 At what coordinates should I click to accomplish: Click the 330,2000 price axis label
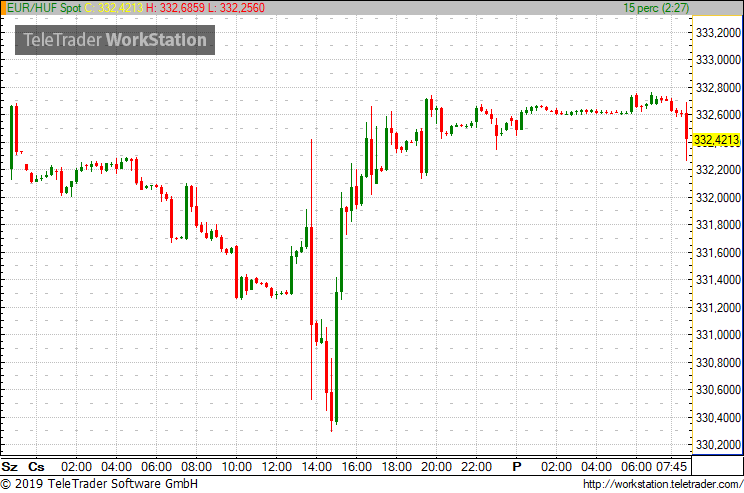(718, 445)
